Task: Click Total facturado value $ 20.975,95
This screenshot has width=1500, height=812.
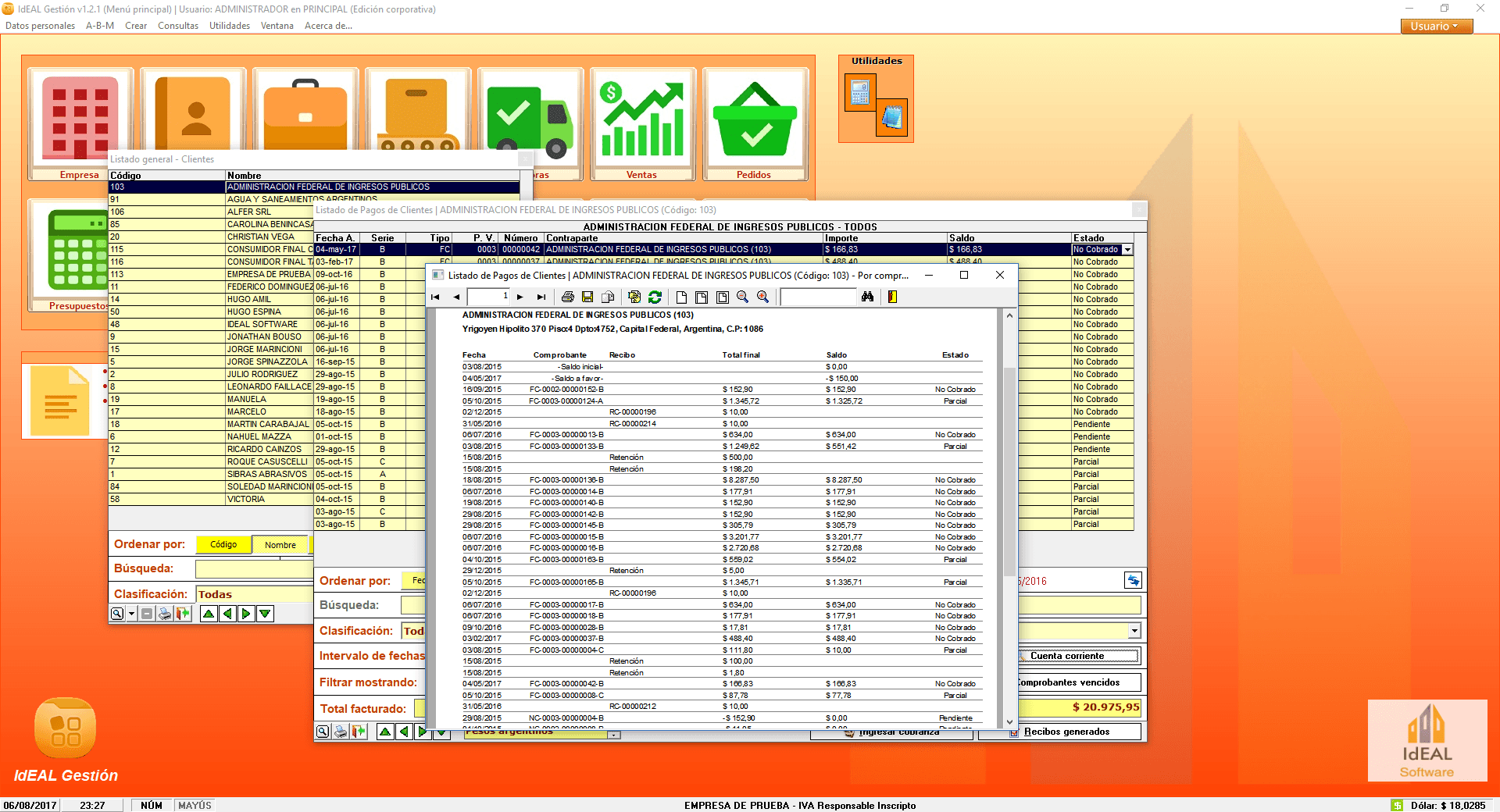Action: (x=1105, y=707)
